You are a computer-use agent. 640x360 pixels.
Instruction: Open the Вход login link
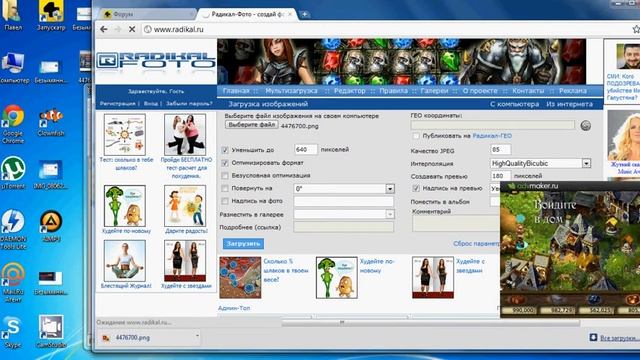(x=151, y=104)
